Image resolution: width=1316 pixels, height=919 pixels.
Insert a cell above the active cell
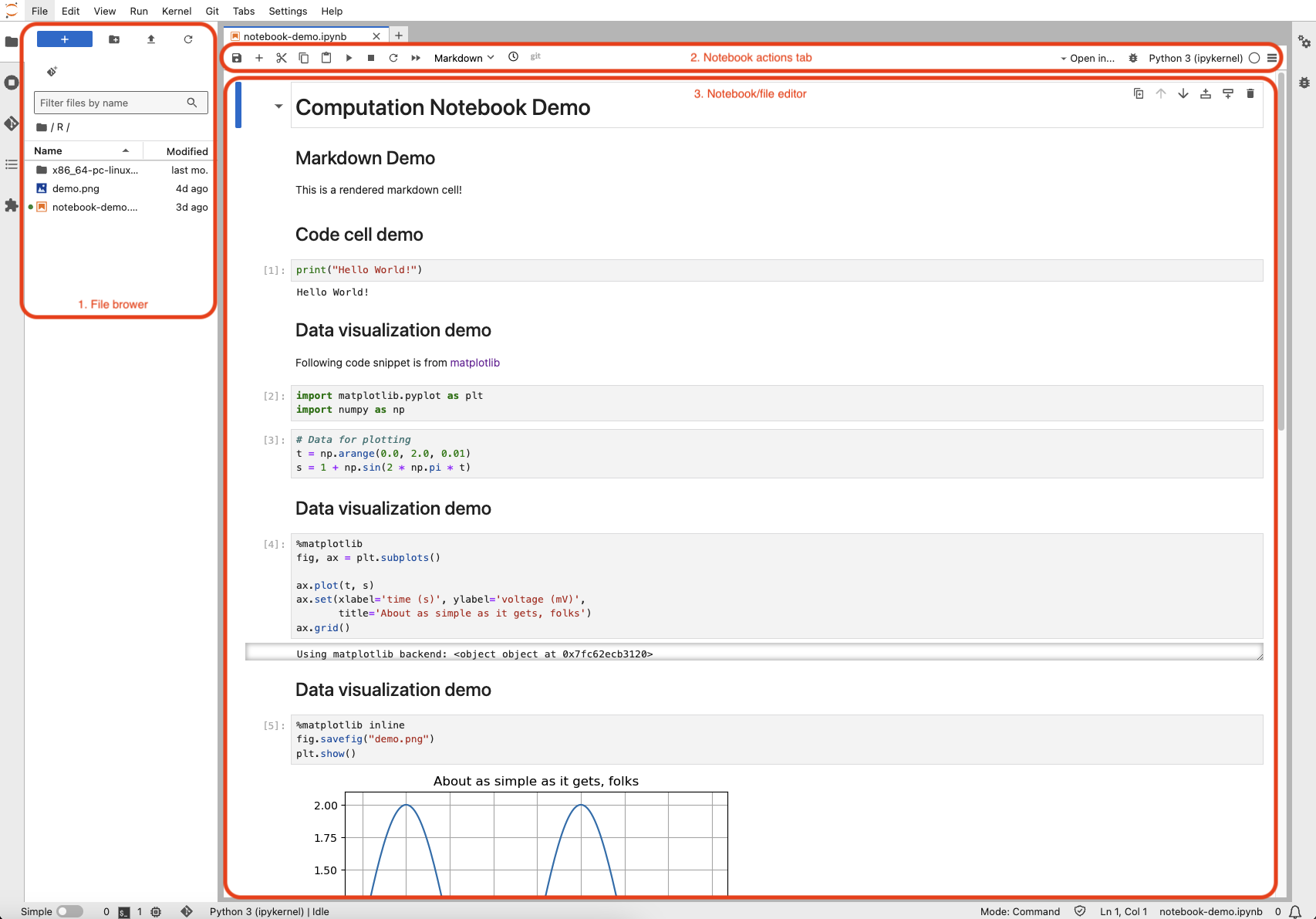(1206, 93)
